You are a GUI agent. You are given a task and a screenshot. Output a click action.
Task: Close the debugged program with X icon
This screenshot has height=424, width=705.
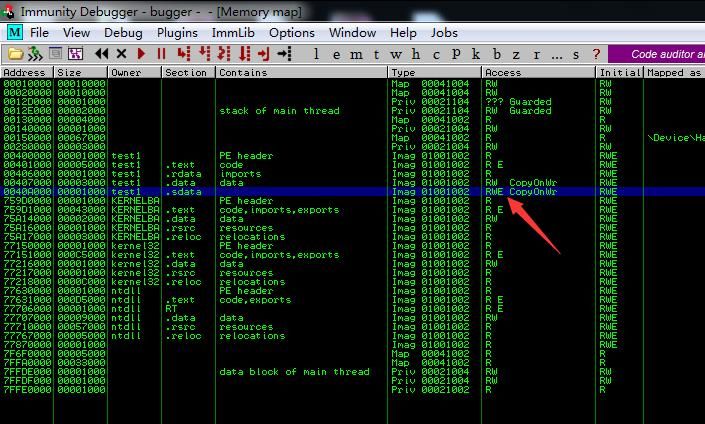121,54
